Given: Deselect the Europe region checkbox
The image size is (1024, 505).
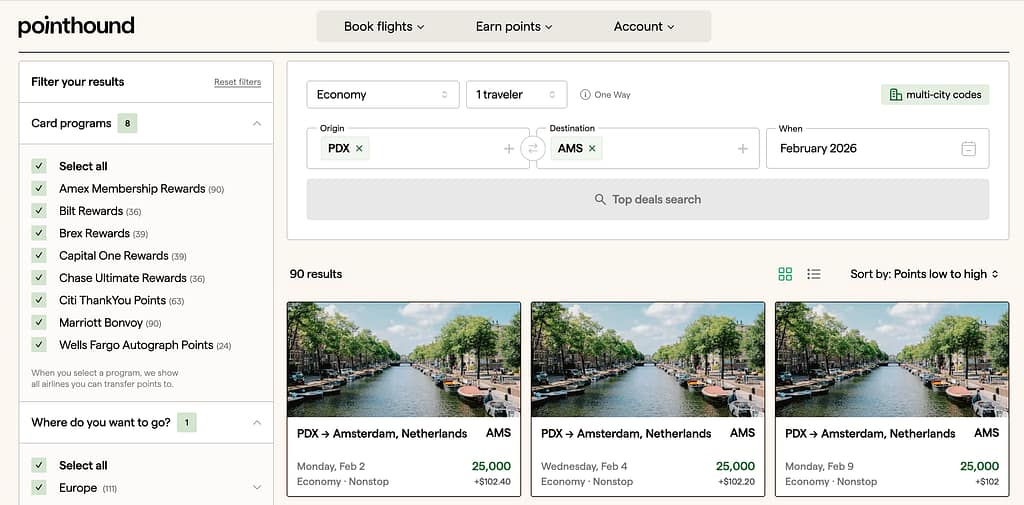Looking at the screenshot, I should [x=39, y=488].
